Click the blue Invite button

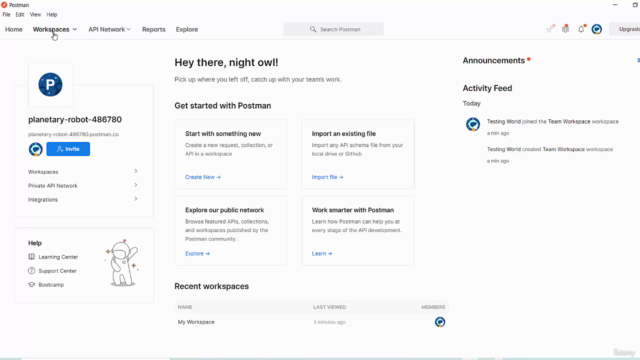click(x=68, y=149)
